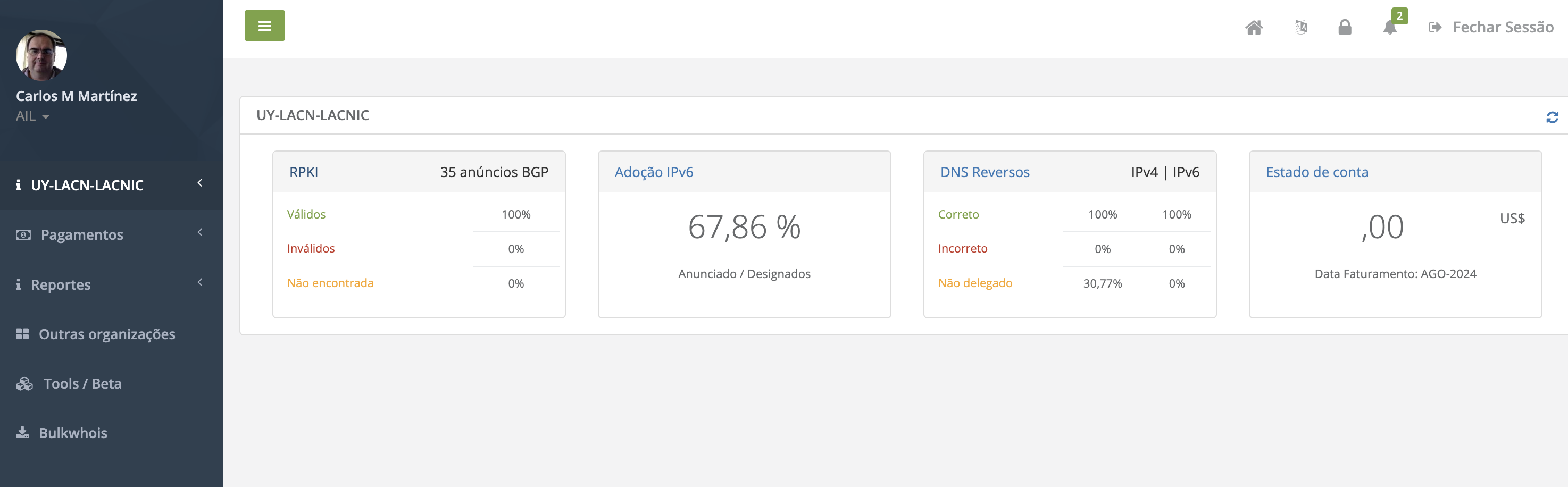The height and width of the screenshot is (487, 1568).
Task: Open the DNS Reversos link
Action: (x=985, y=172)
